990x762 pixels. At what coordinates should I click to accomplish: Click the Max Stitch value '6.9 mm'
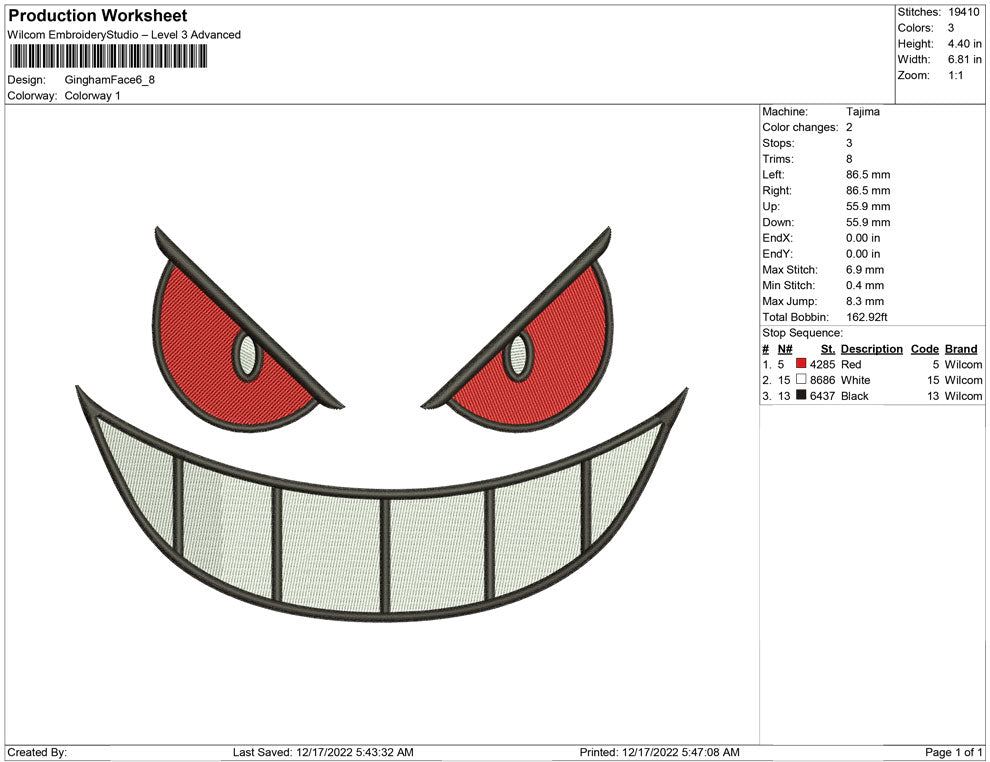[865, 270]
